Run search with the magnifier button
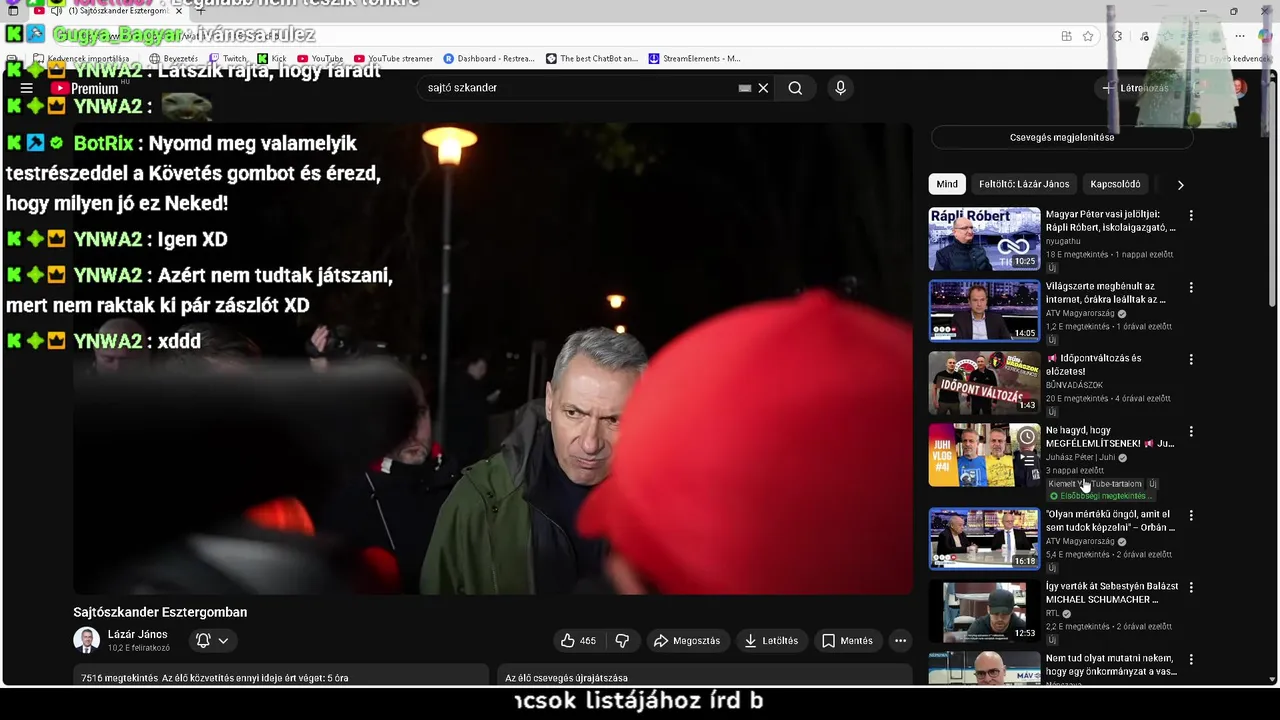 [795, 88]
